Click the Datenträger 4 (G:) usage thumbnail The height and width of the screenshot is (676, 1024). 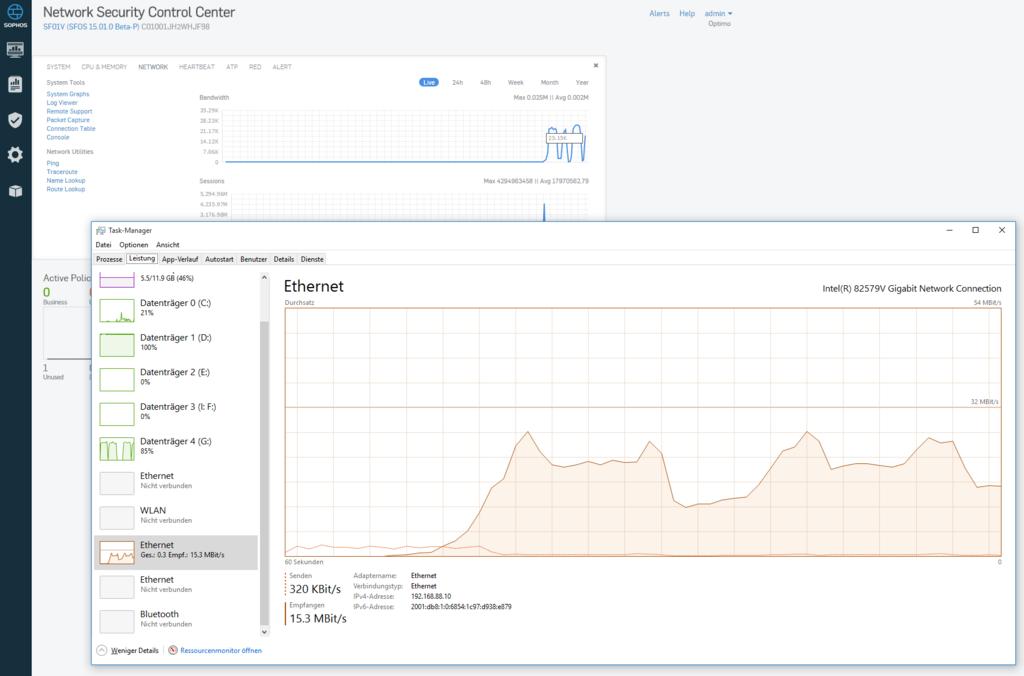click(117, 449)
